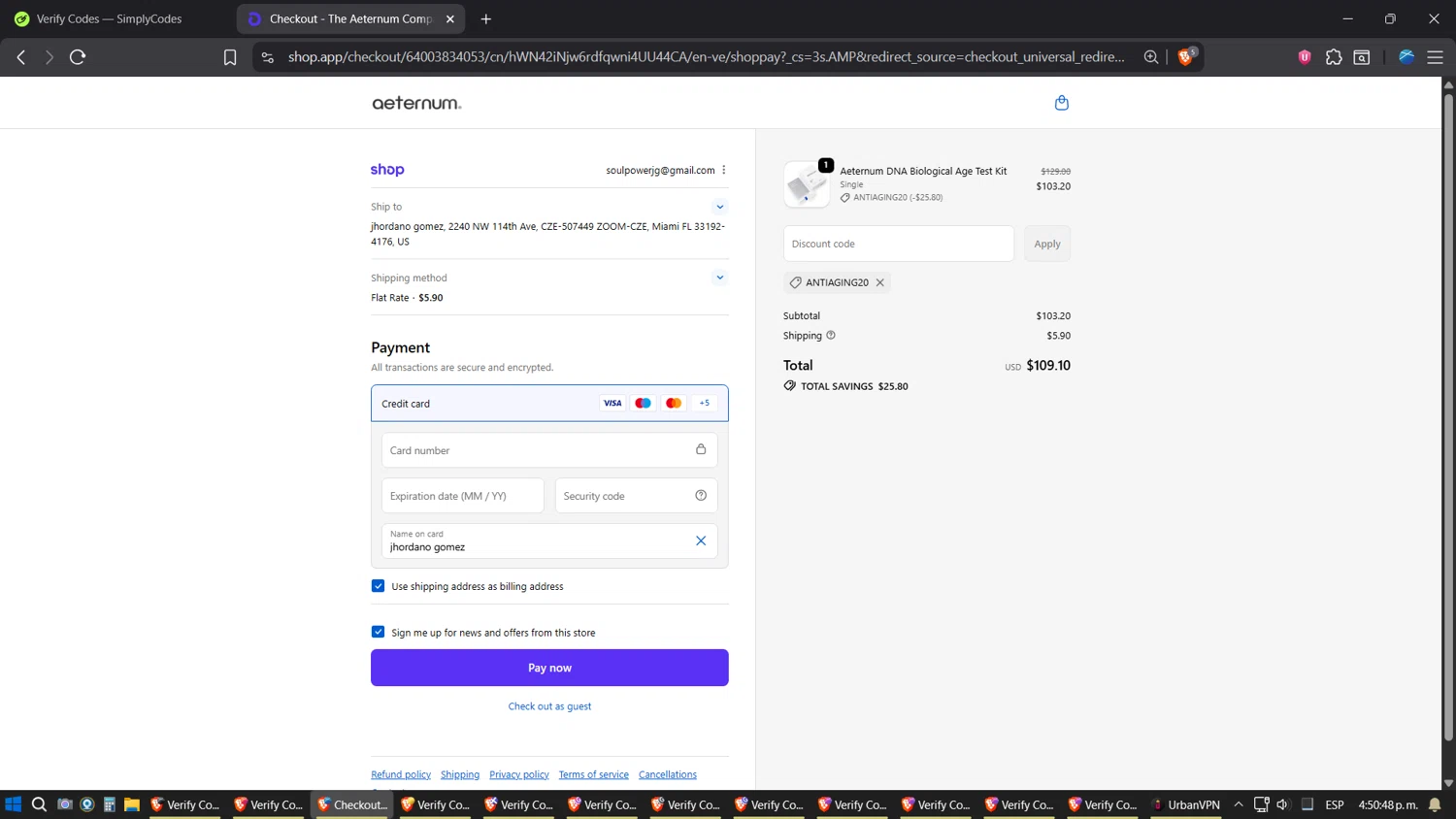1456x819 pixels.
Task: Close the Checkout tab
Action: point(450,18)
